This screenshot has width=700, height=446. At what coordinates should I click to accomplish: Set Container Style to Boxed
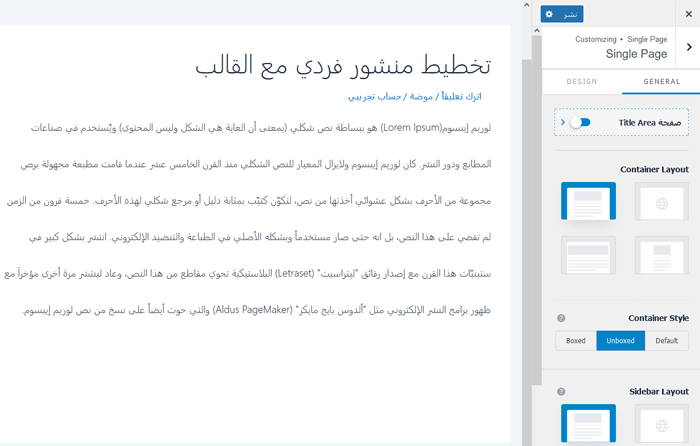[576, 341]
